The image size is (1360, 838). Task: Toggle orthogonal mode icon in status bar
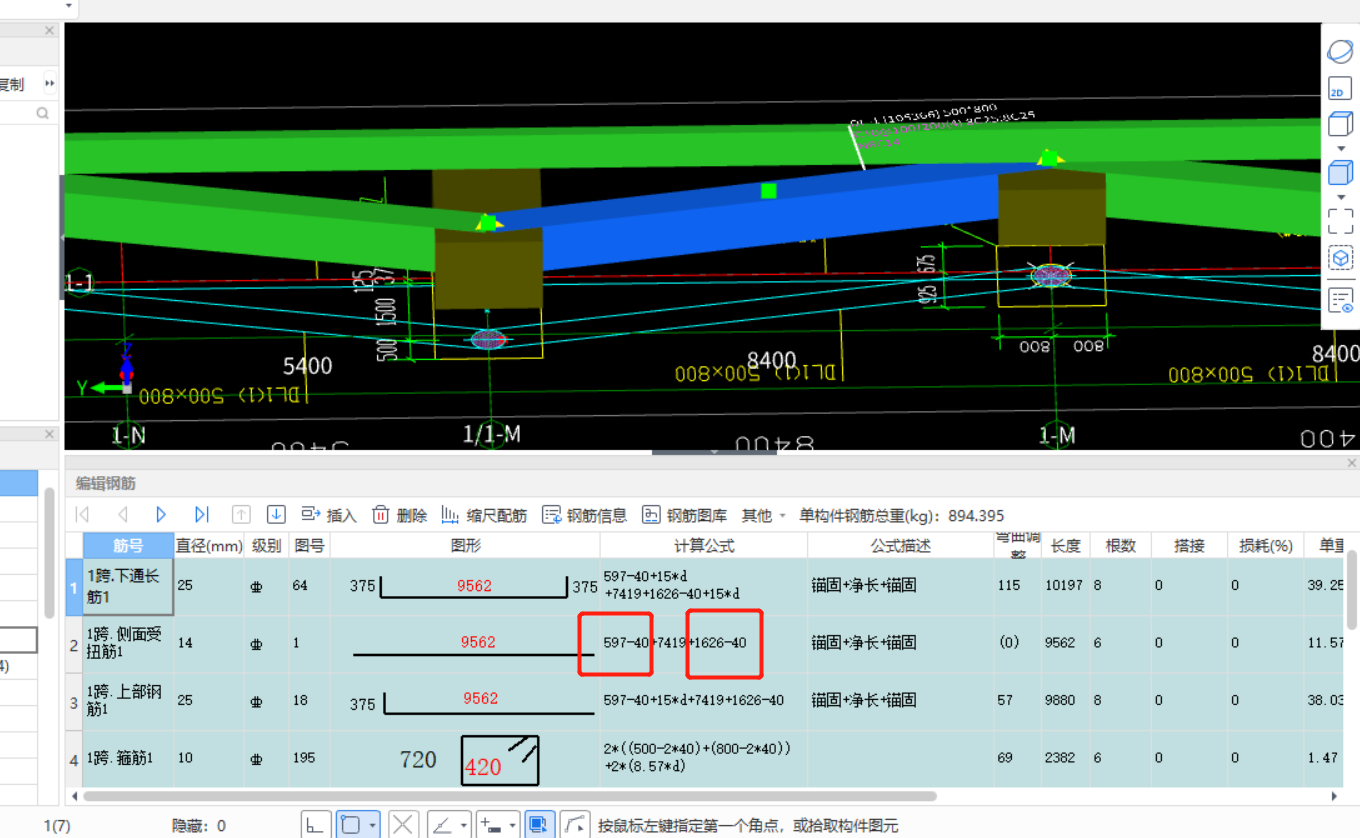(315, 825)
